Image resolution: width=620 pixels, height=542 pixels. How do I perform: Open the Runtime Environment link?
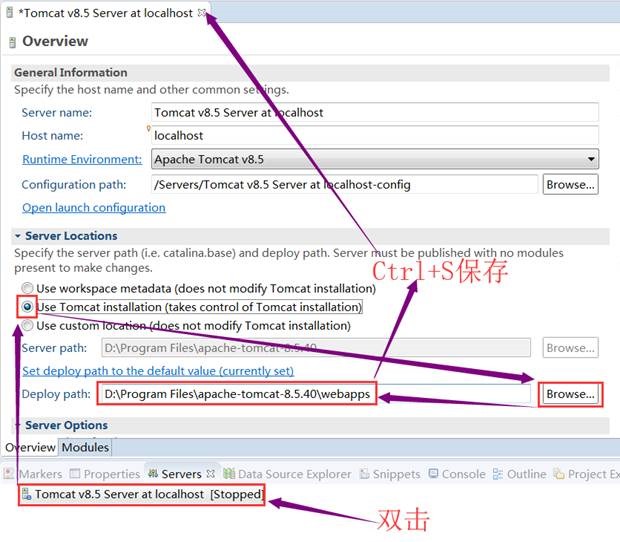[x=82, y=159]
